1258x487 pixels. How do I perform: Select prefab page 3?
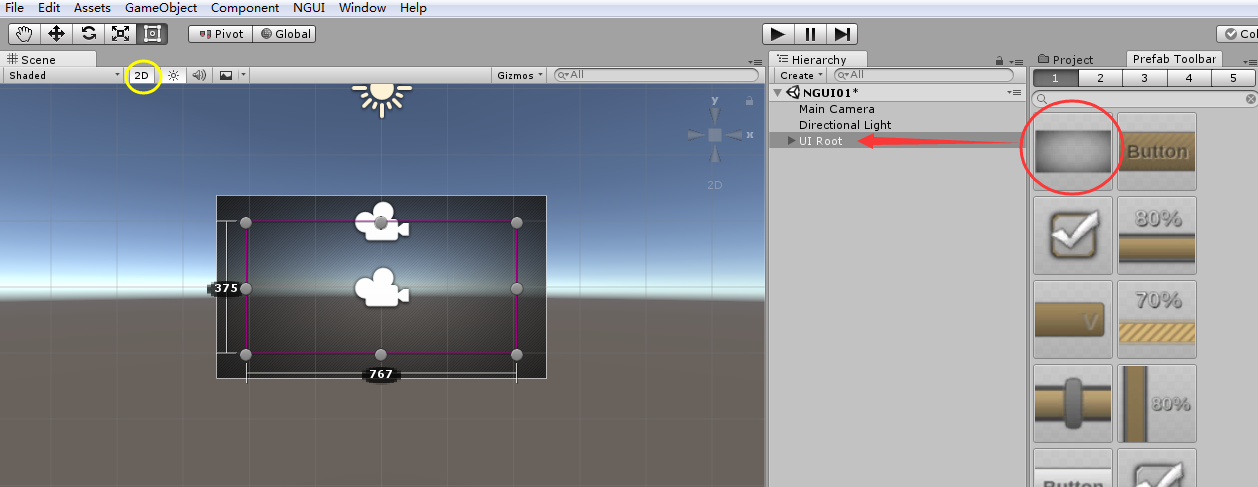point(1144,78)
